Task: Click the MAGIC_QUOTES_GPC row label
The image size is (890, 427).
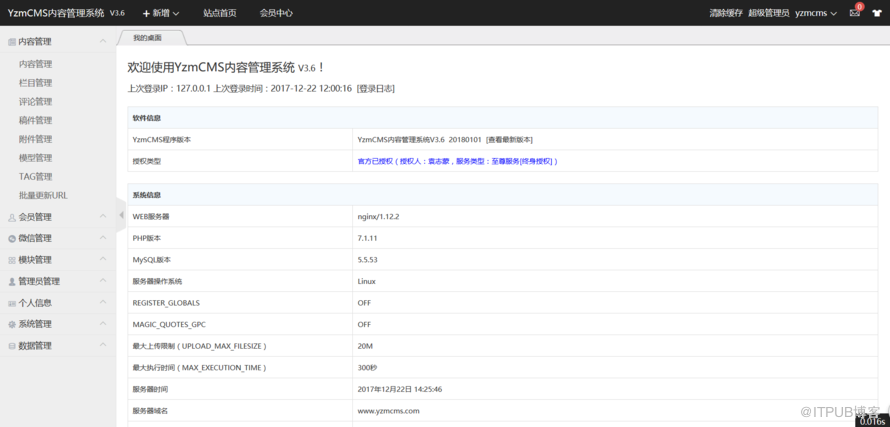Action: [x=169, y=325]
